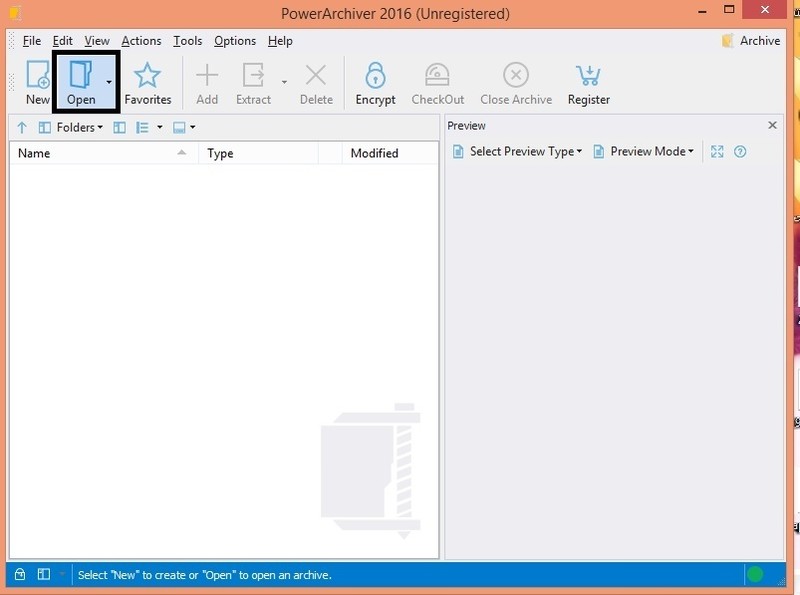Click the Extract toolbar icon
The width and height of the screenshot is (800, 595).
(253, 75)
